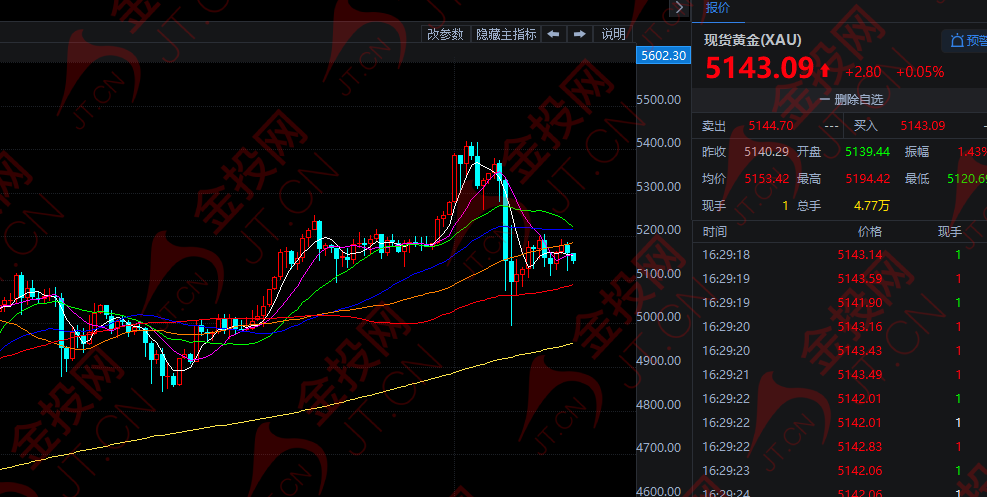Click the large red 5143.09 latest price
987x497 pixels.
pyautogui.click(x=759, y=68)
